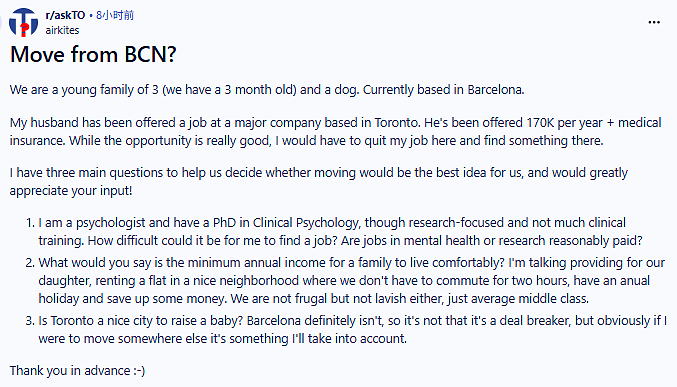This screenshot has width=677, height=387.
Task: Open the airkites user profile
Action: click(x=62, y=30)
